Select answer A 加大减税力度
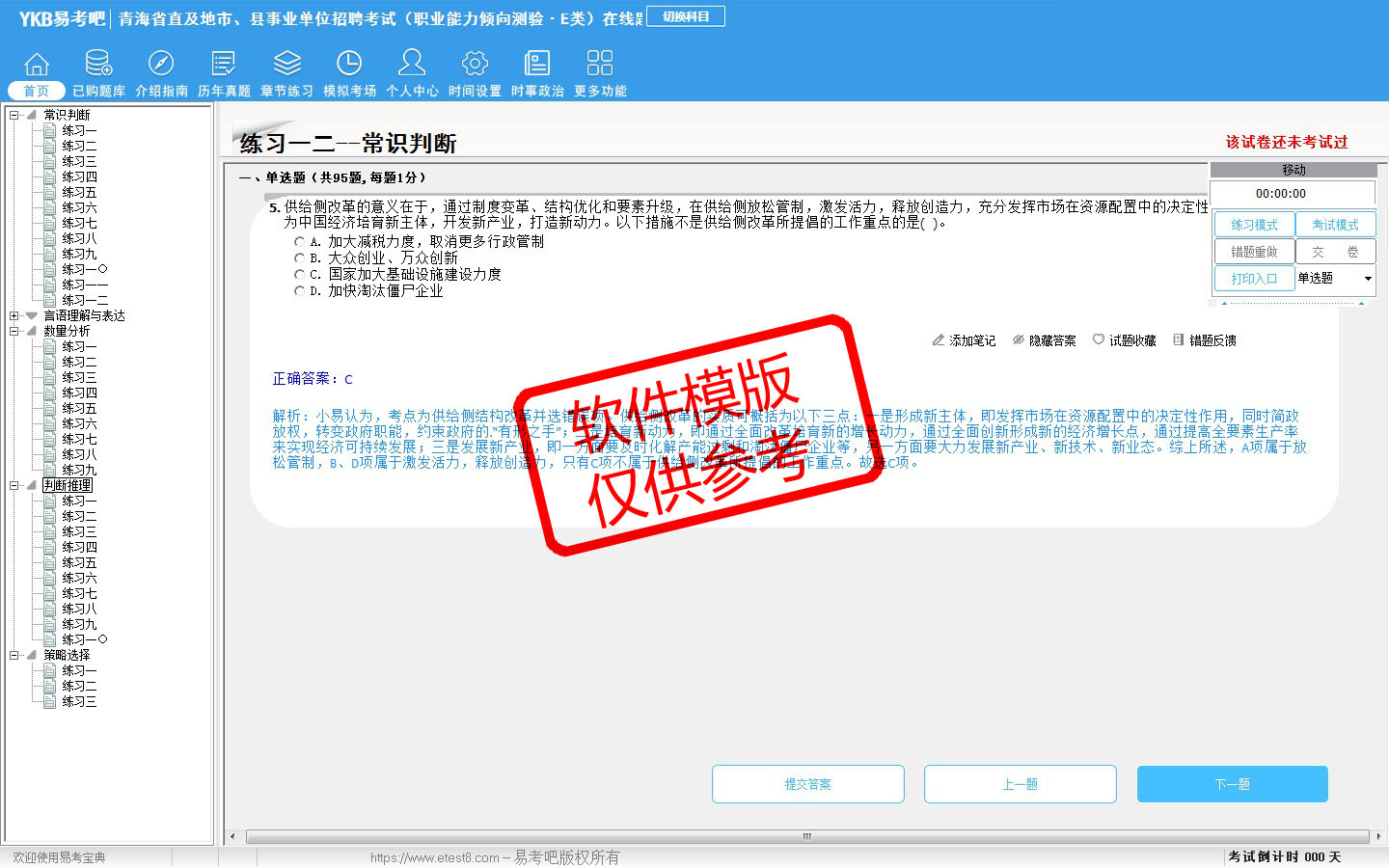Viewport: 1389px width, 868px height. coord(300,242)
